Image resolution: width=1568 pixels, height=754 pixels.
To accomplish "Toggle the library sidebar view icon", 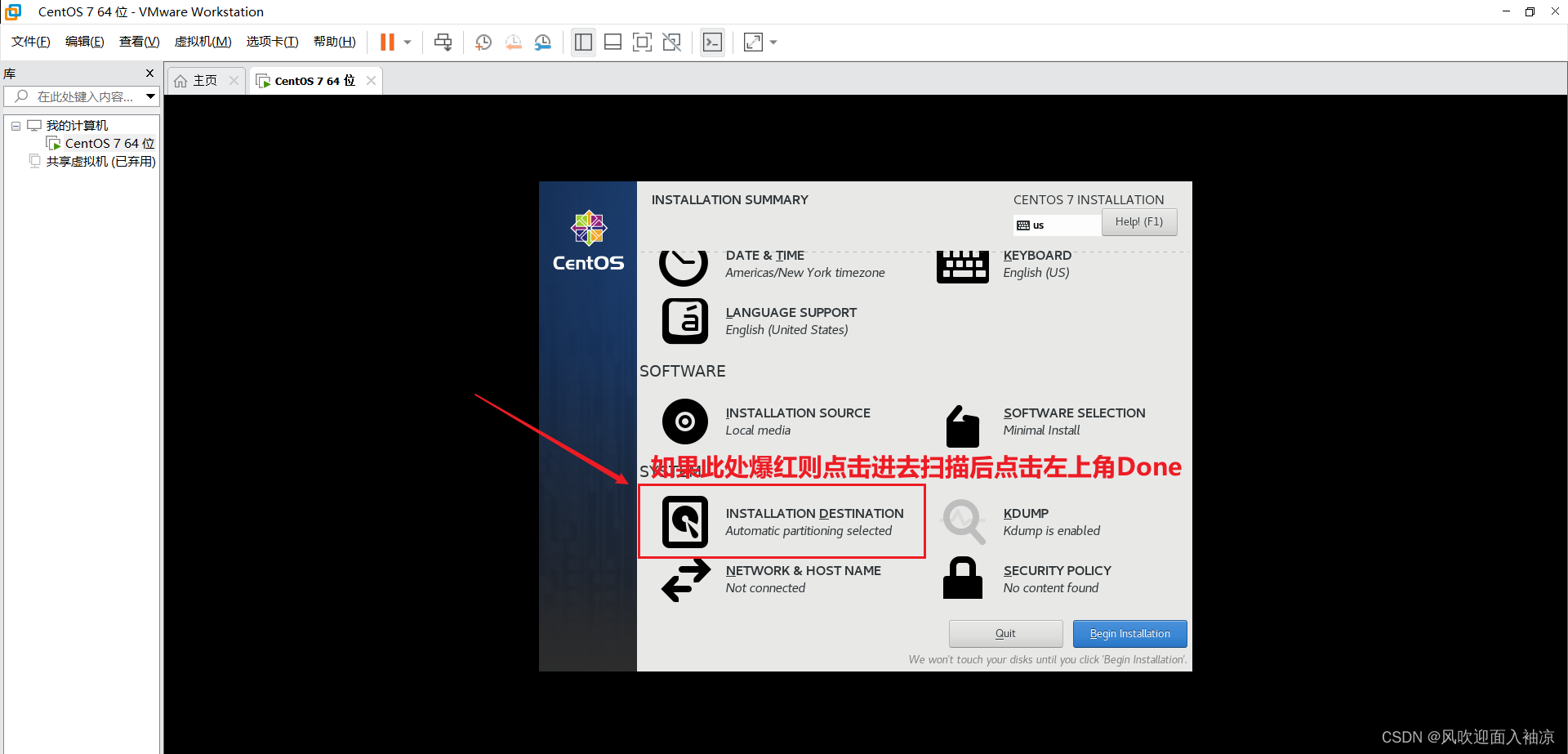I will (x=583, y=42).
